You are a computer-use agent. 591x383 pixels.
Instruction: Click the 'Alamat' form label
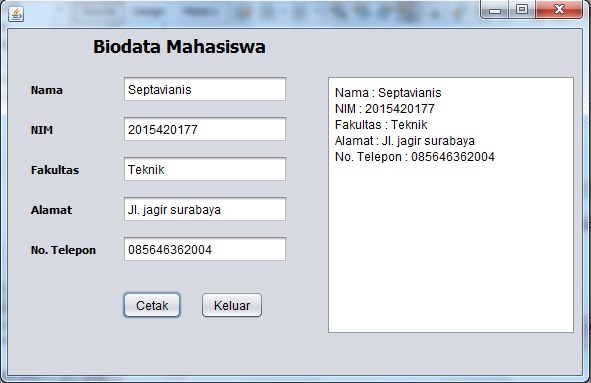tap(51, 210)
